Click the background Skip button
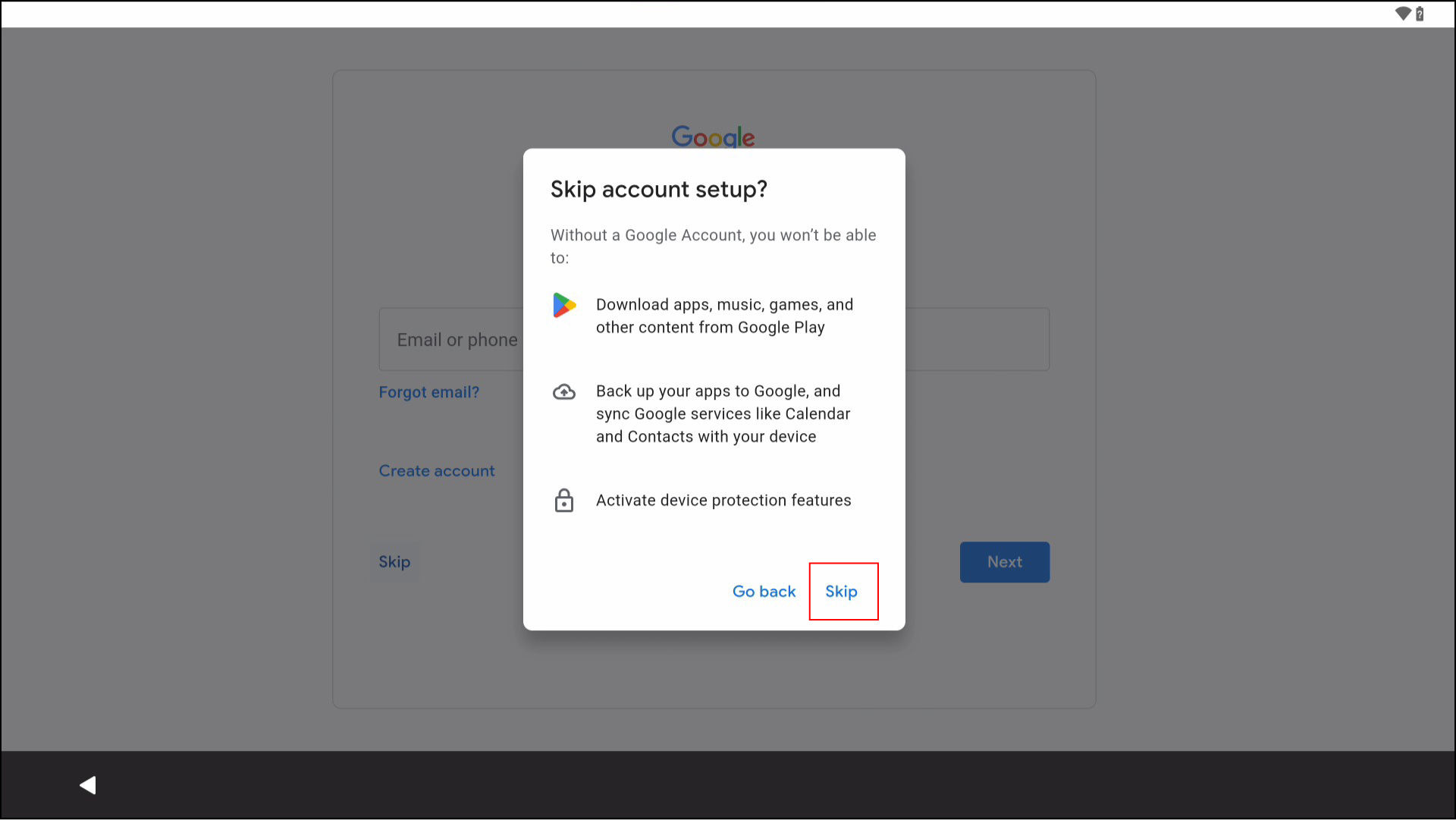Viewport: 1456px width, 820px height. pos(394,562)
